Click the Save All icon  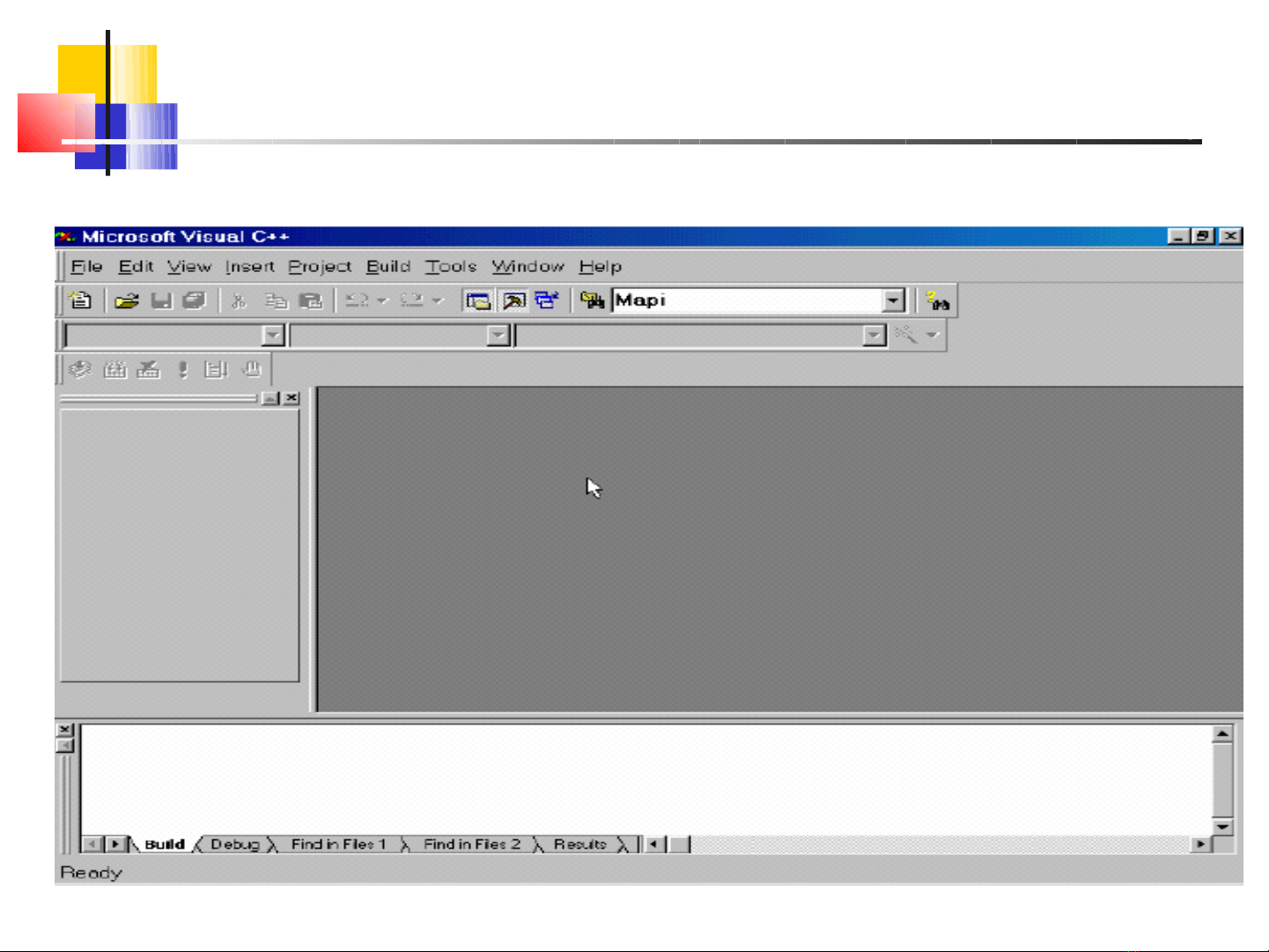(194, 301)
